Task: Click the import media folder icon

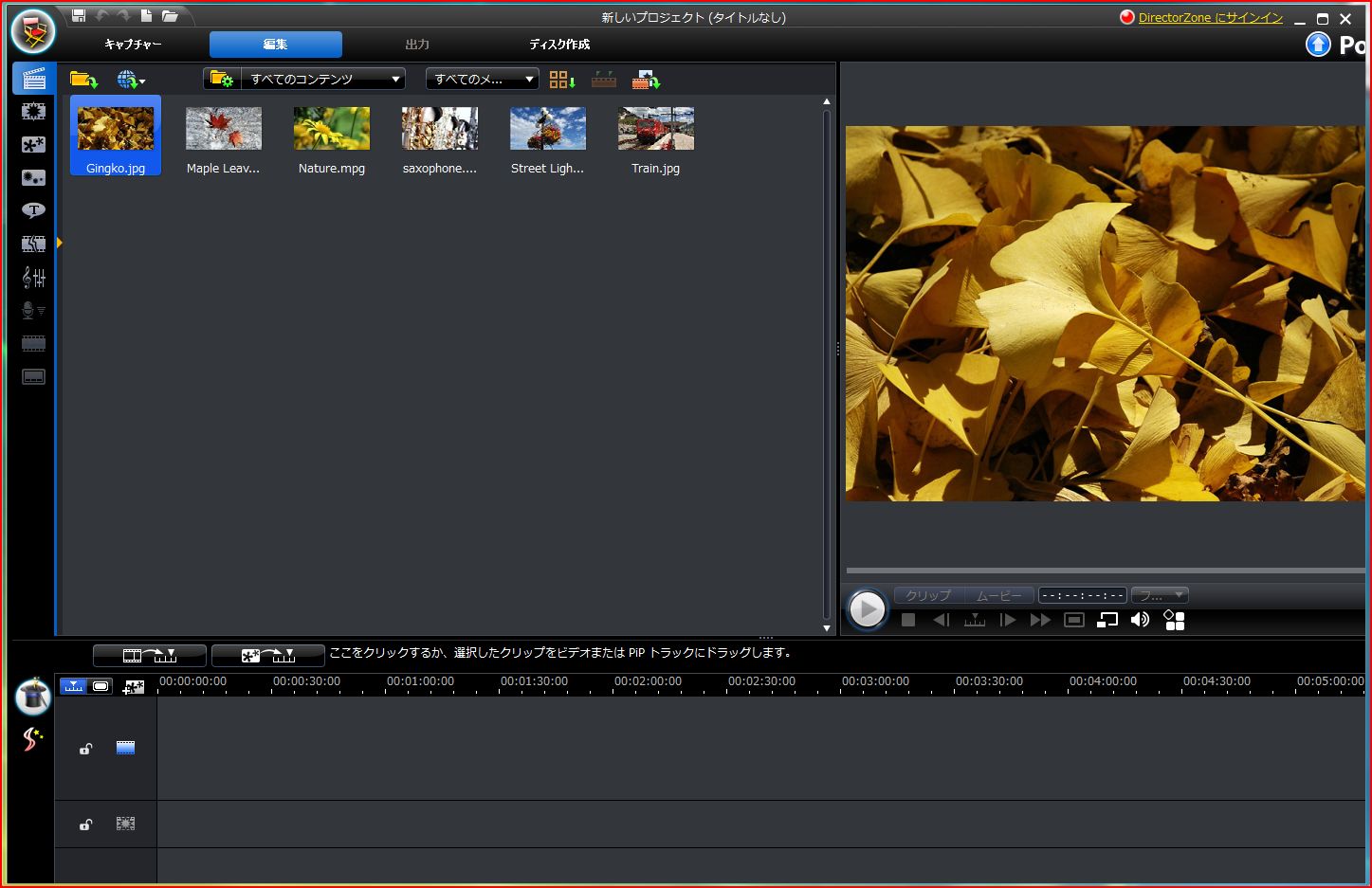Action: point(83,80)
